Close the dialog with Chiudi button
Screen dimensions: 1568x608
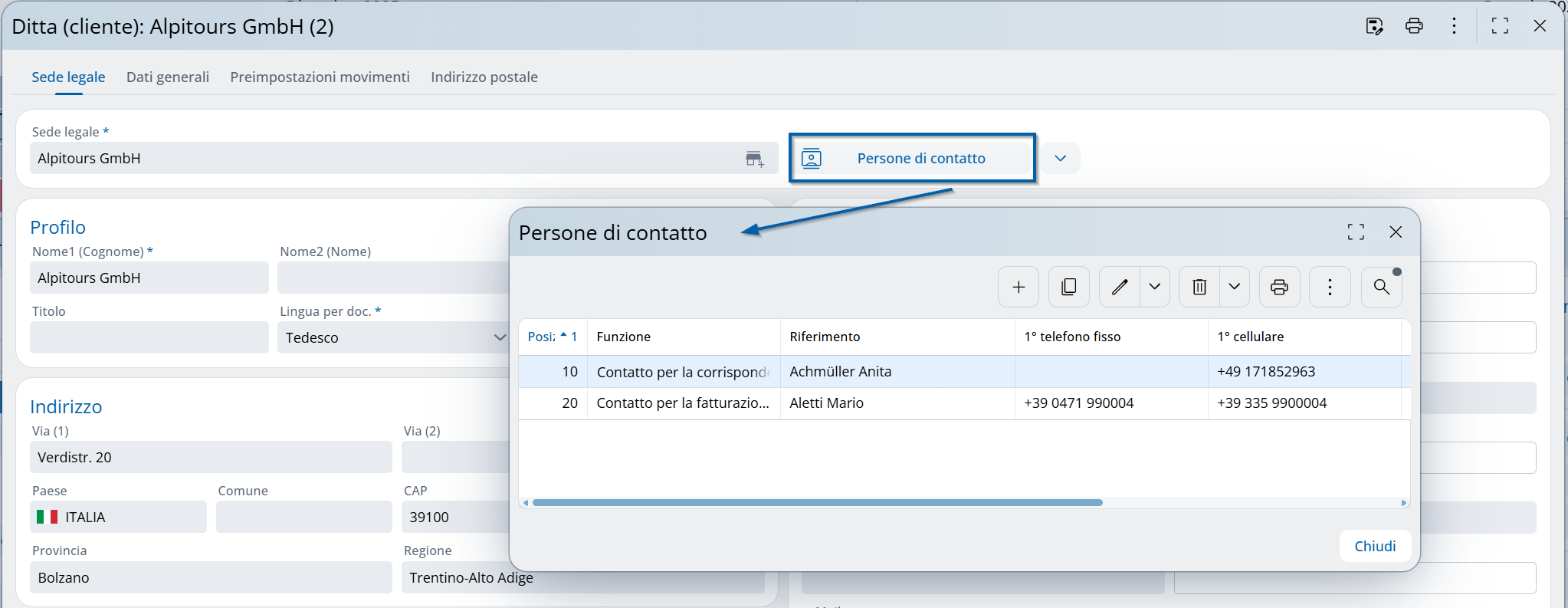tap(1375, 546)
